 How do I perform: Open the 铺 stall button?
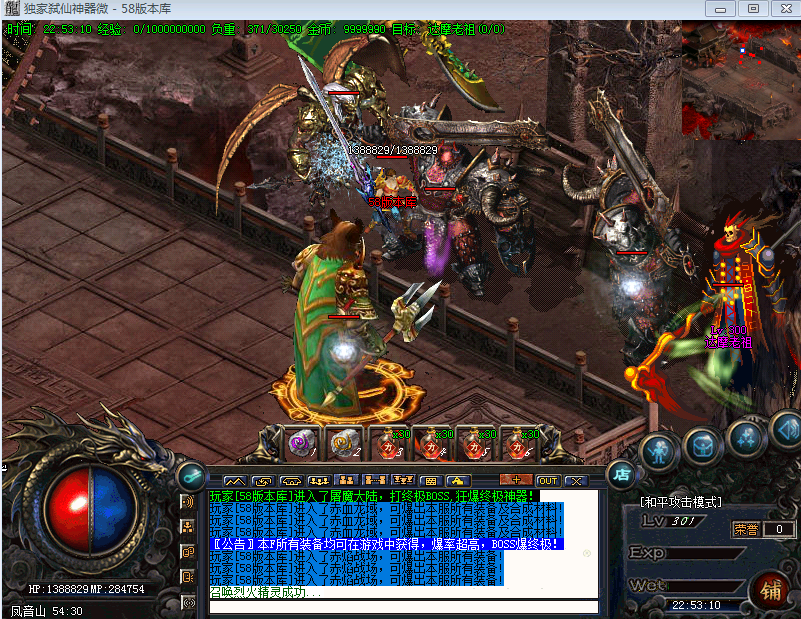tap(771, 588)
